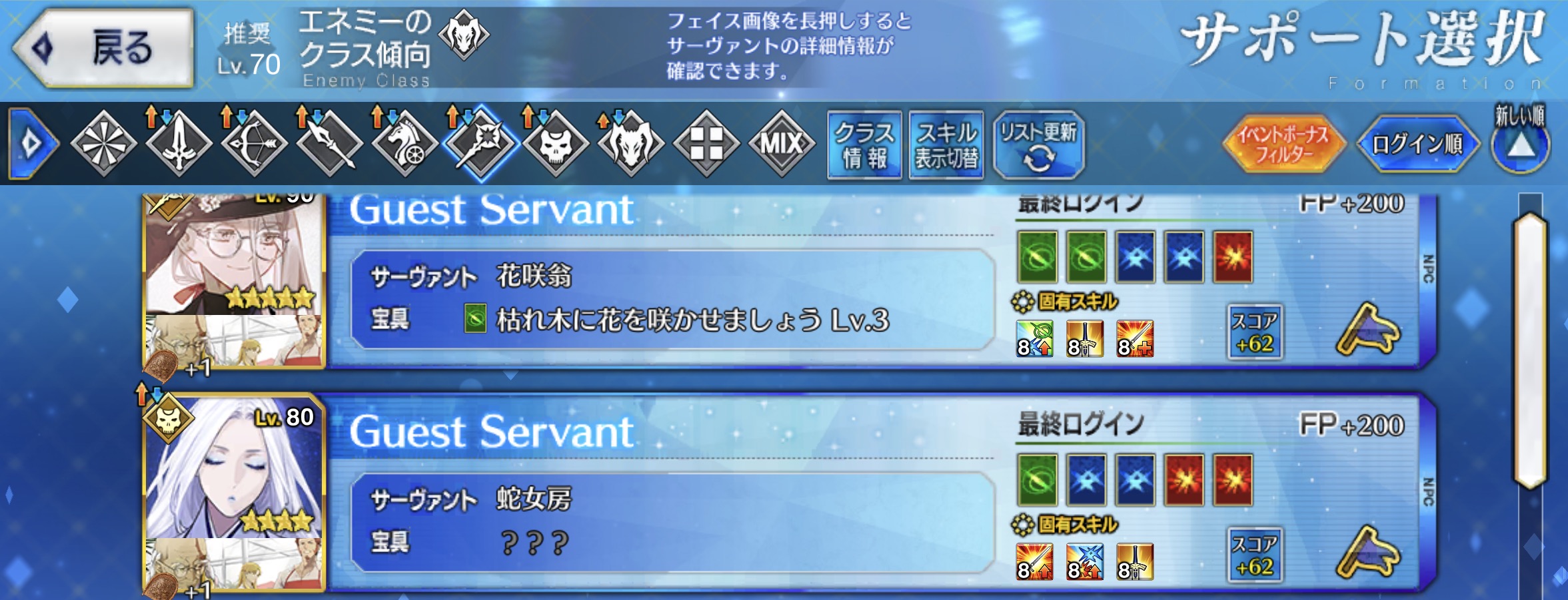The width and height of the screenshot is (1568, 600).
Task: Open the イベントボーナスフィルター filter
Action: tap(1283, 144)
